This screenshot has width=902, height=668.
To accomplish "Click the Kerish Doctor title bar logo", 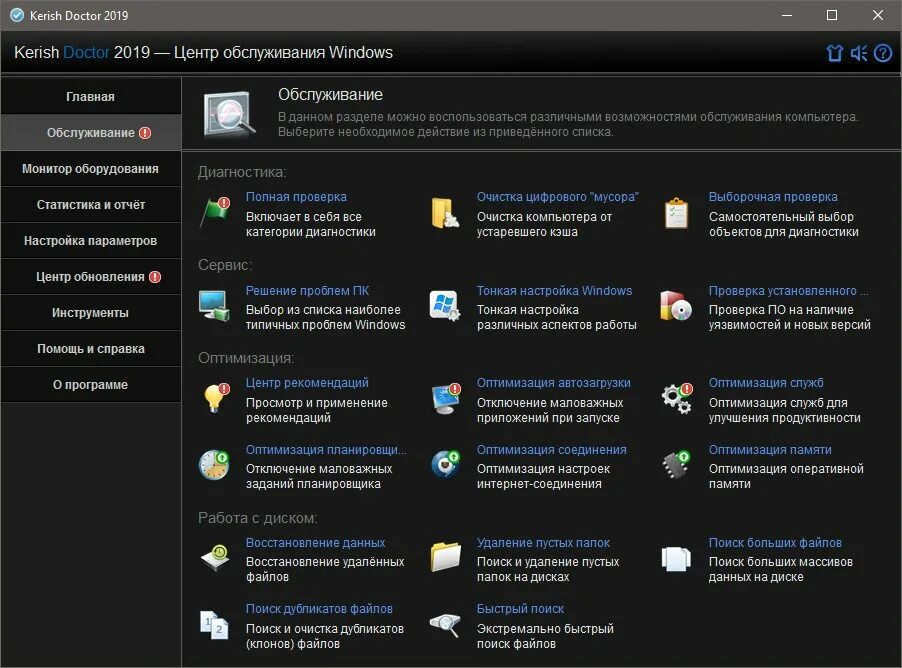I will click(18, 16).
